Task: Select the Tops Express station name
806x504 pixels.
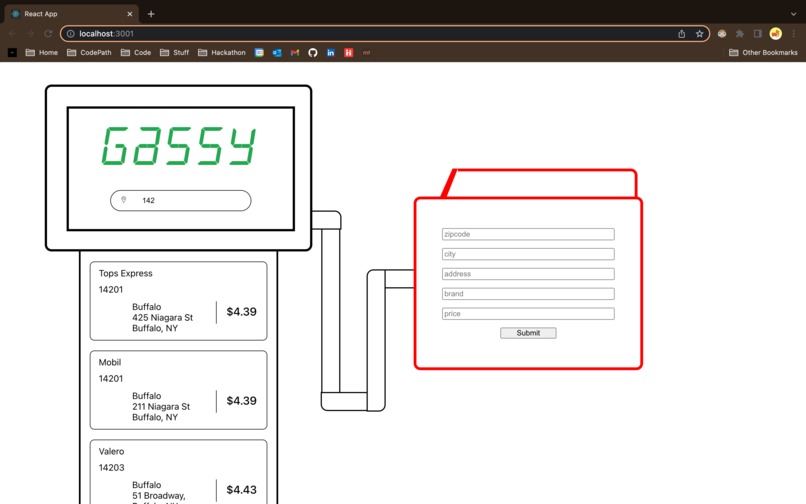Action: [125, 273]
